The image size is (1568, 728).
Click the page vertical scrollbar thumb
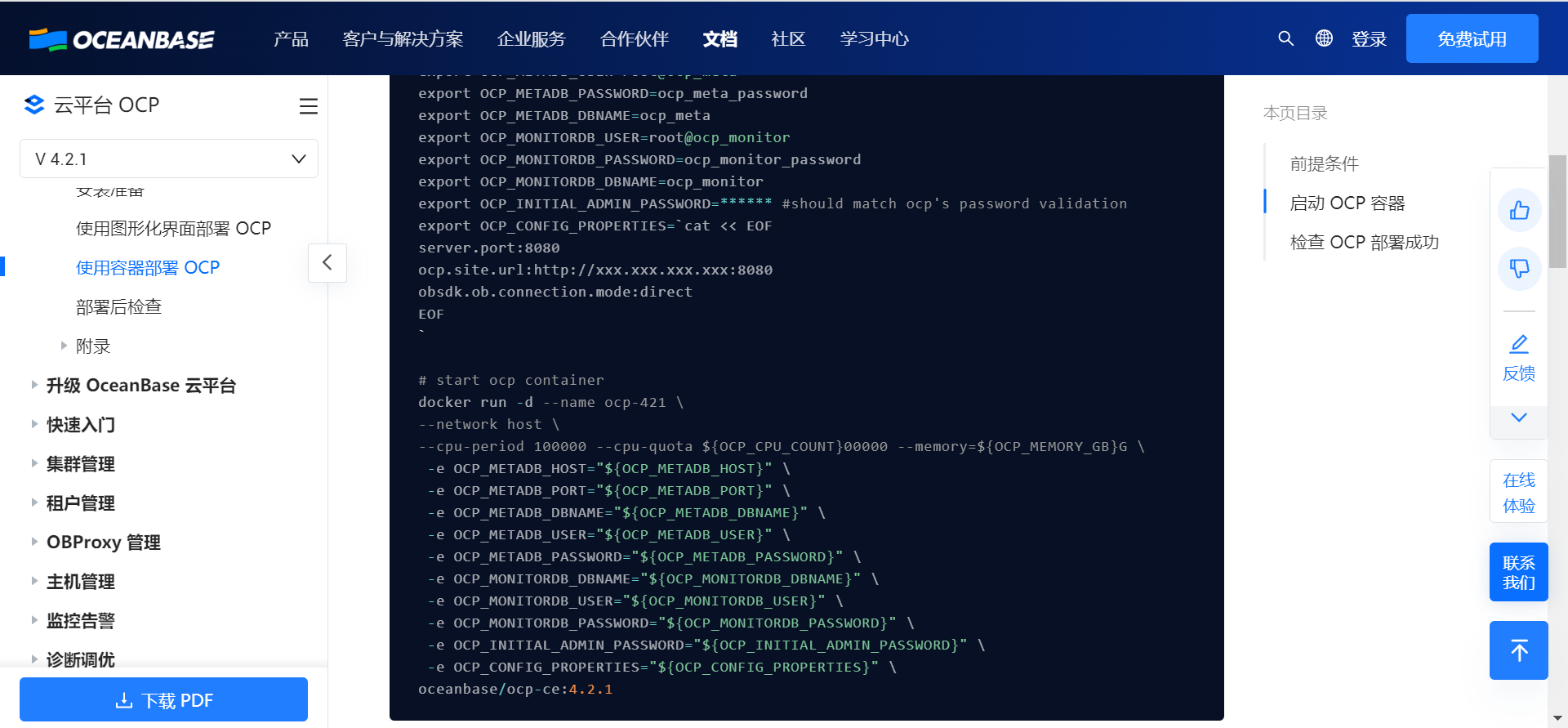[x=1557, y=211]
